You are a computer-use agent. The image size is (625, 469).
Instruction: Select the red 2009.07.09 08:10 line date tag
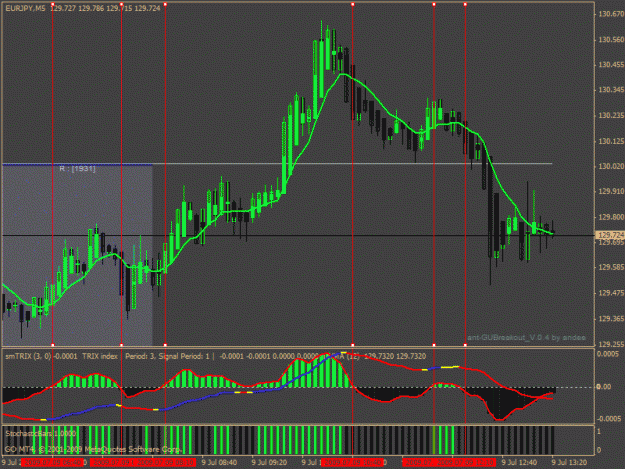coord(165,463)
